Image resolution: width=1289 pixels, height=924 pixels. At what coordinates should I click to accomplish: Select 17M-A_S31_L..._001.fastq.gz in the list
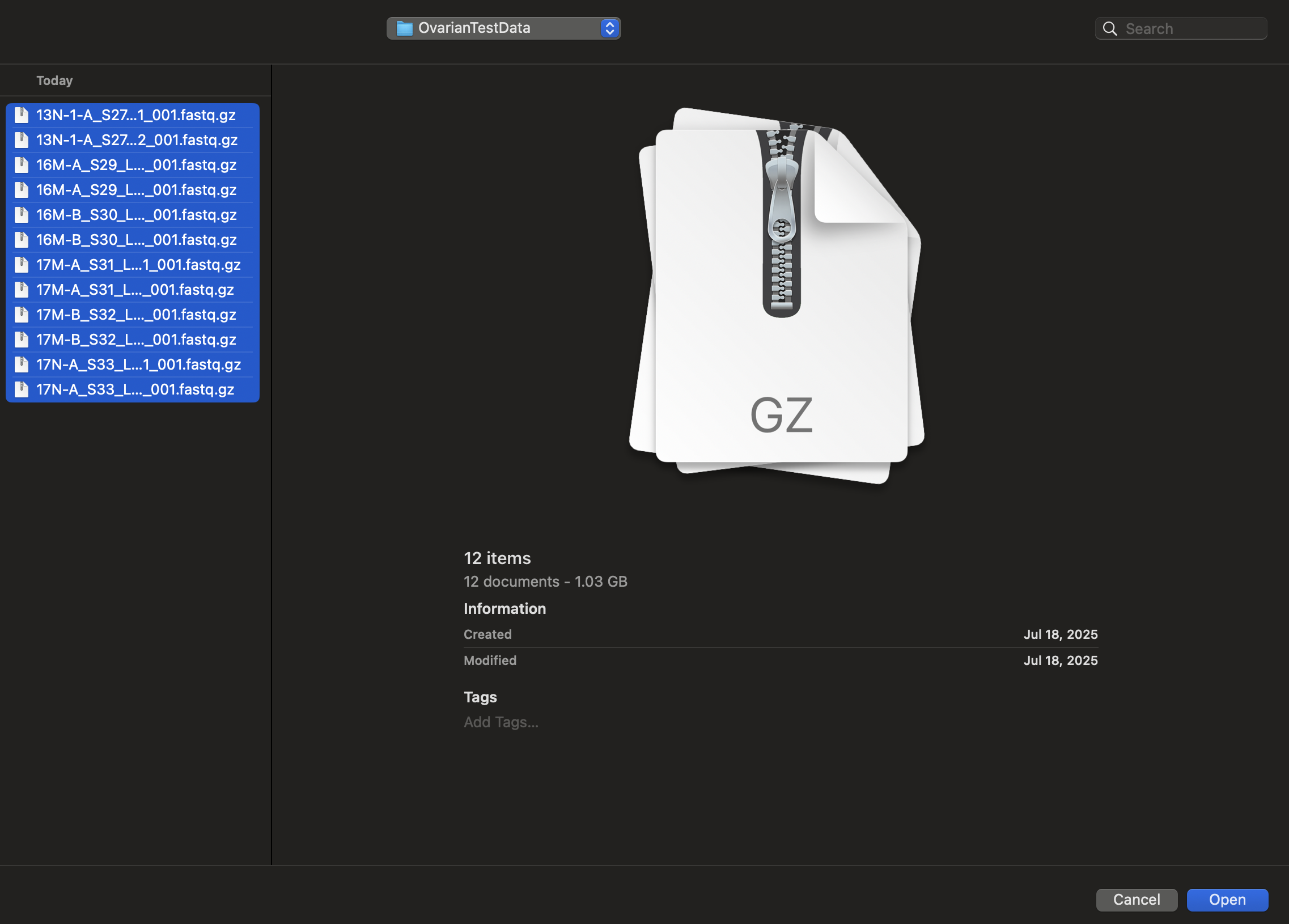[x=133, y=290]
